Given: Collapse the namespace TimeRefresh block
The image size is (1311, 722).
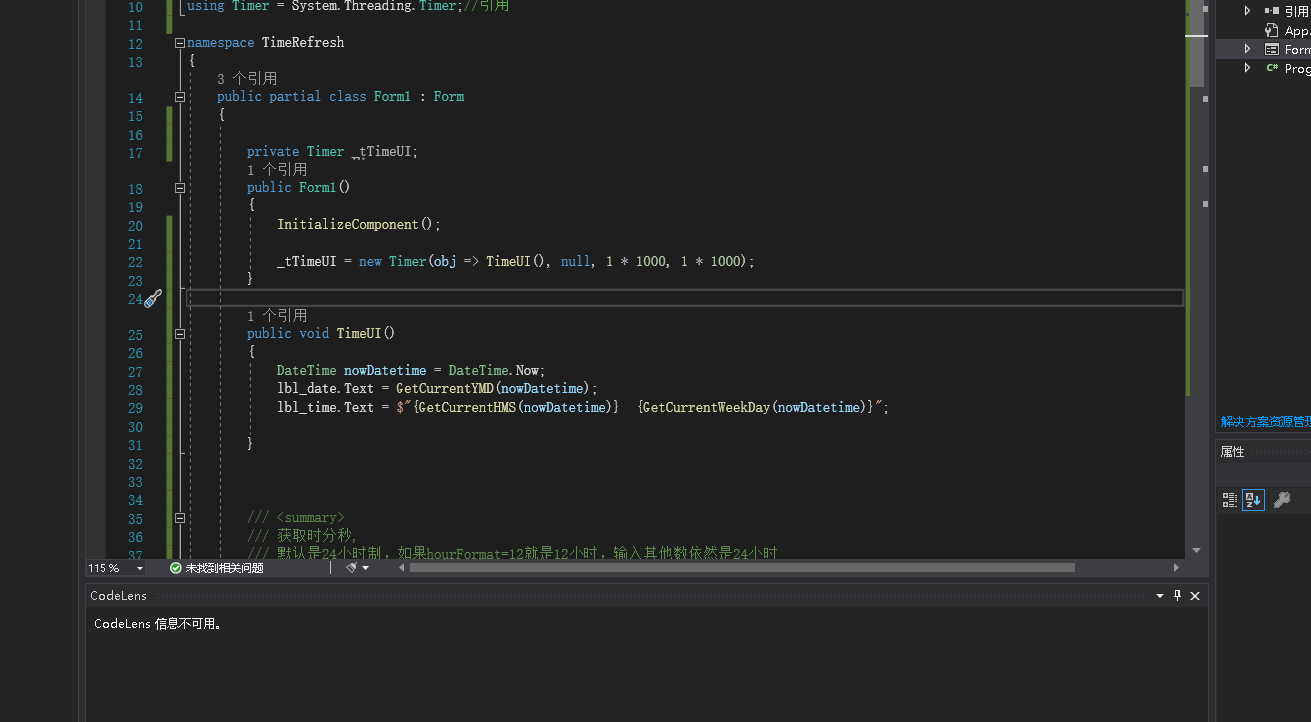Looking at the screenshot, I should (180, 43).
